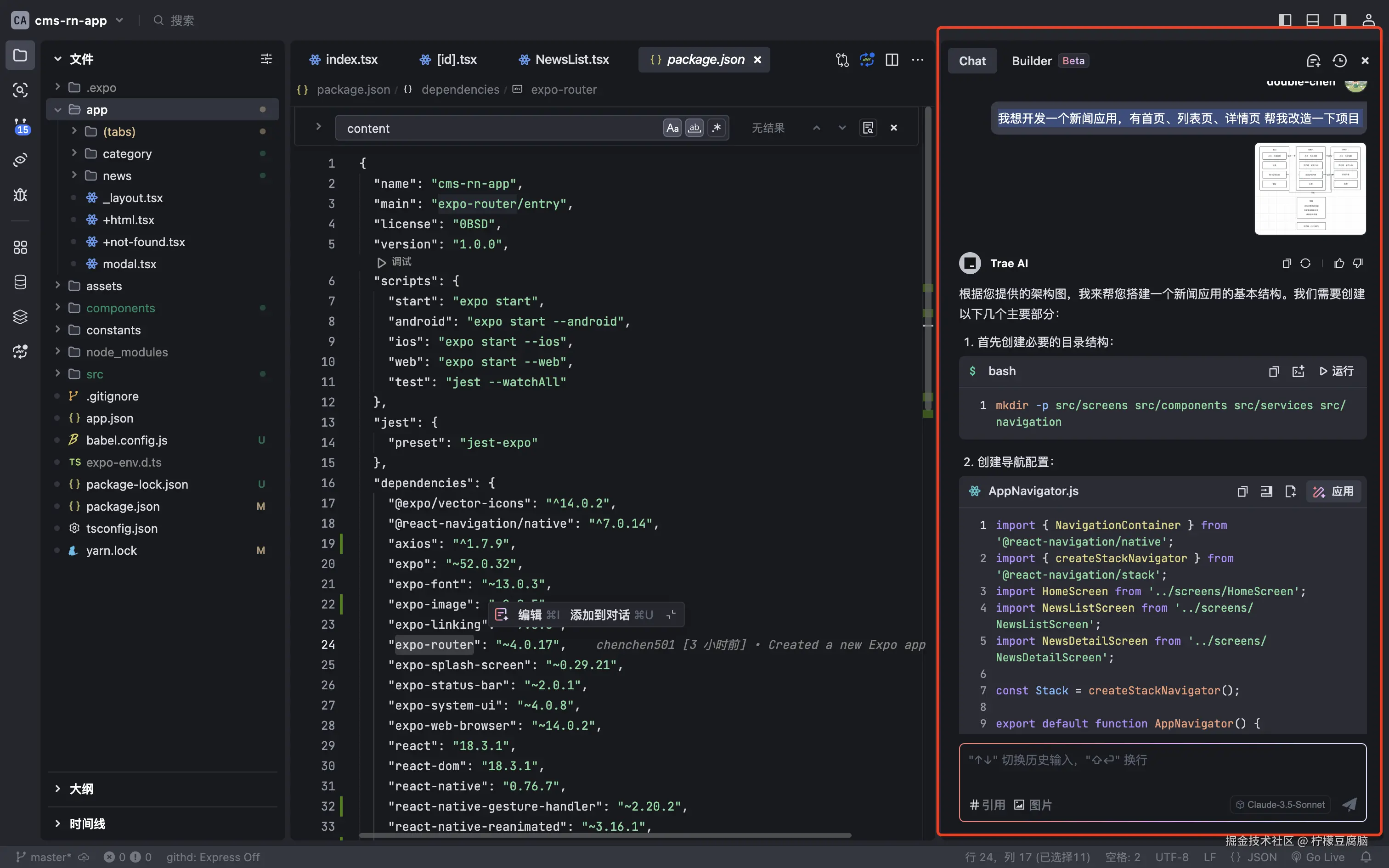This screenshot has width=1389, height=868.
Task: Switch to the Builder tab
Action: click(1032, 61)
